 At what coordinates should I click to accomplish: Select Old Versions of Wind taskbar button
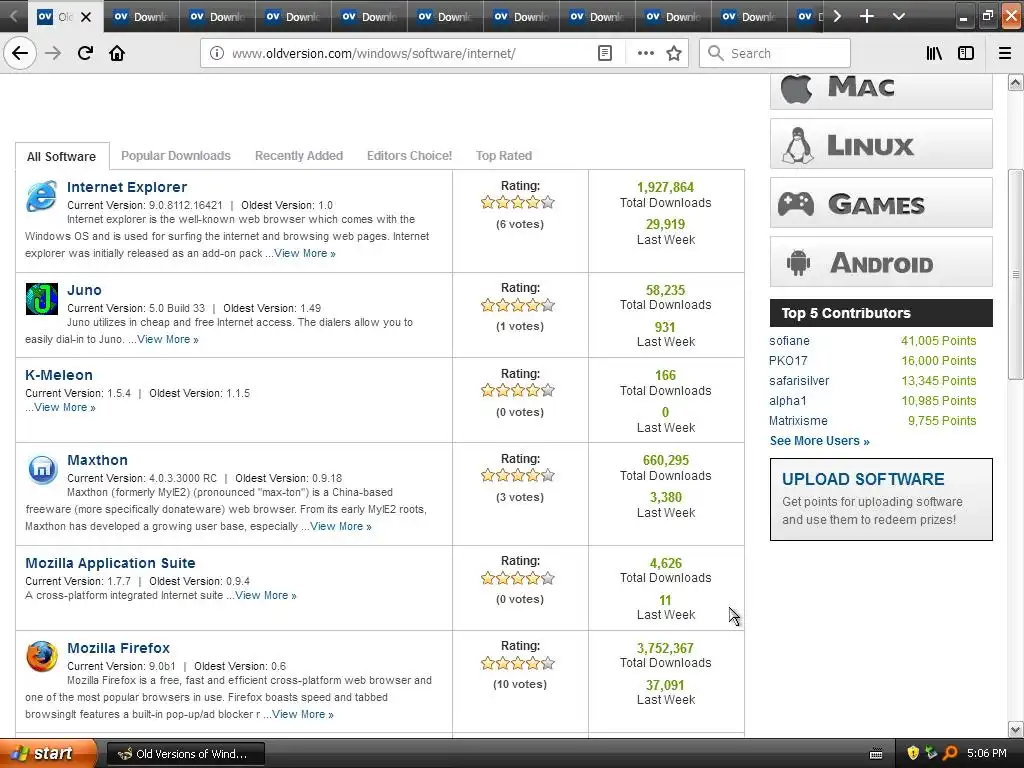coord(185,754)
